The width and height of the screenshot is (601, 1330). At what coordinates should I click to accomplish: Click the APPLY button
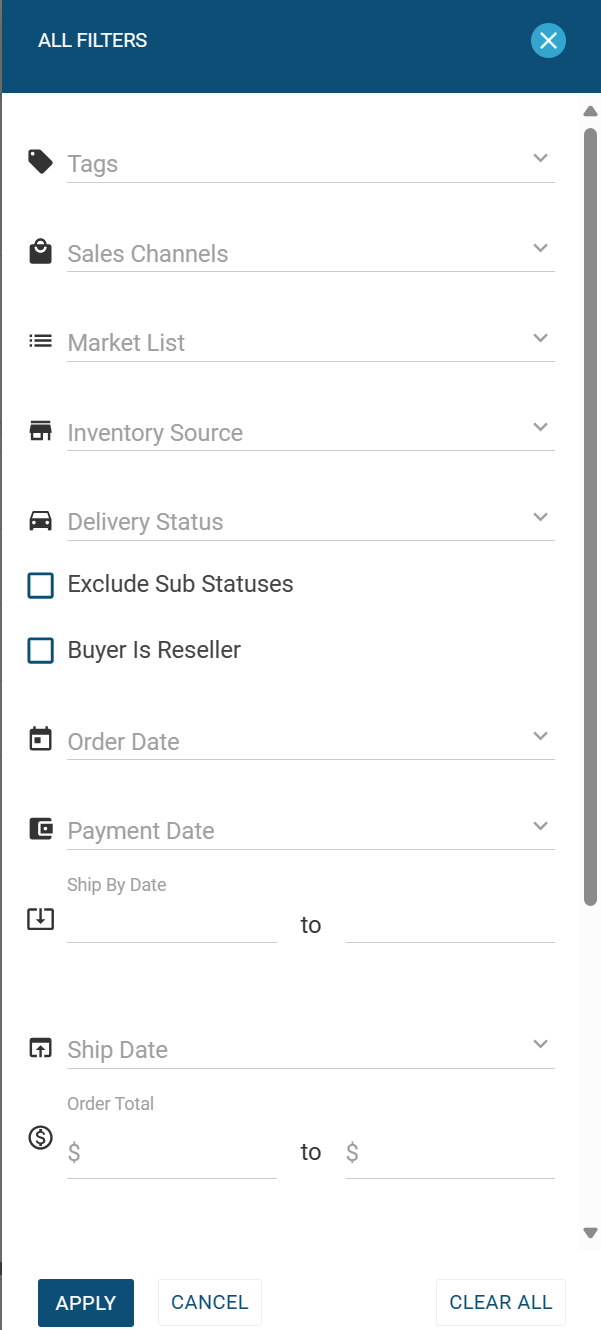[x=86, y=1303]
